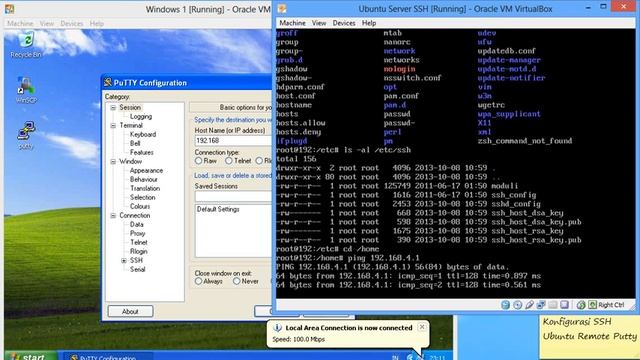This screenshot has width=640, height=360.
Task: Collapse the Session tree node
Action: pyautogui.click(x=113, y=108)
